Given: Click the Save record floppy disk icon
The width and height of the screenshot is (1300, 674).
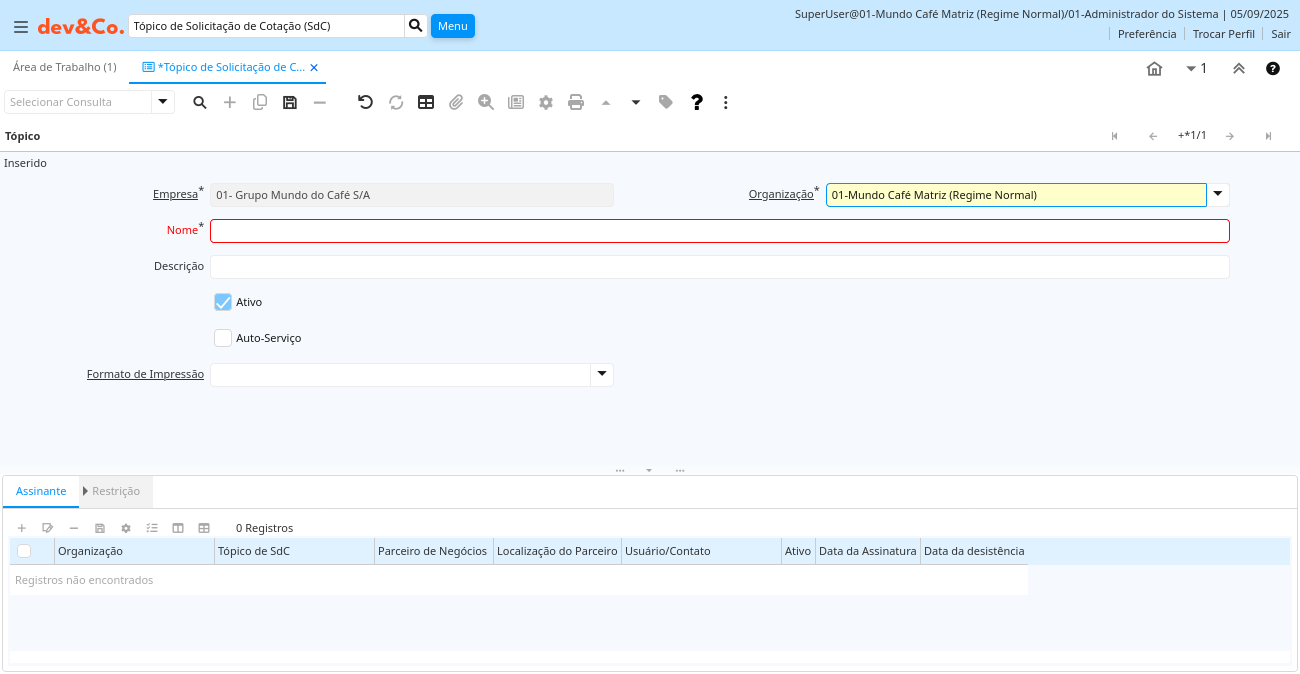Looking at the screenshot, I should click(x=290, y=102).
